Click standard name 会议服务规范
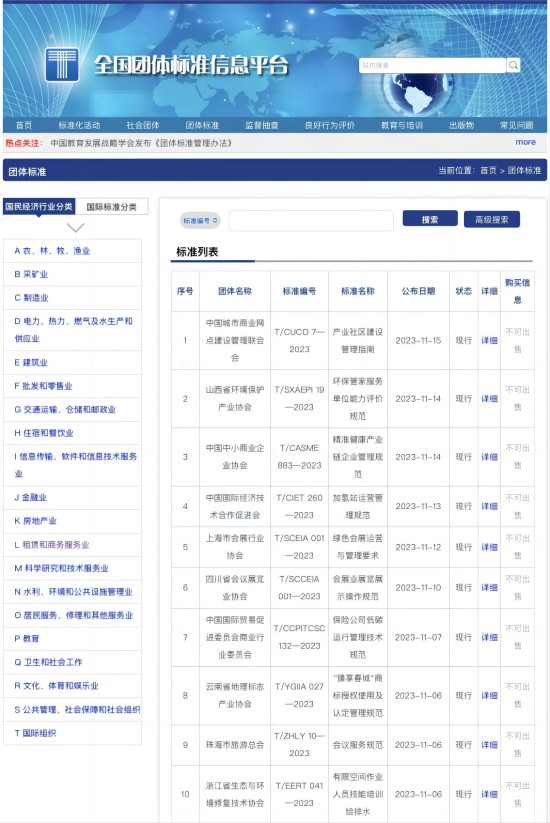The width and height of the screenshot is (550, 823). [x=357, y=745]
